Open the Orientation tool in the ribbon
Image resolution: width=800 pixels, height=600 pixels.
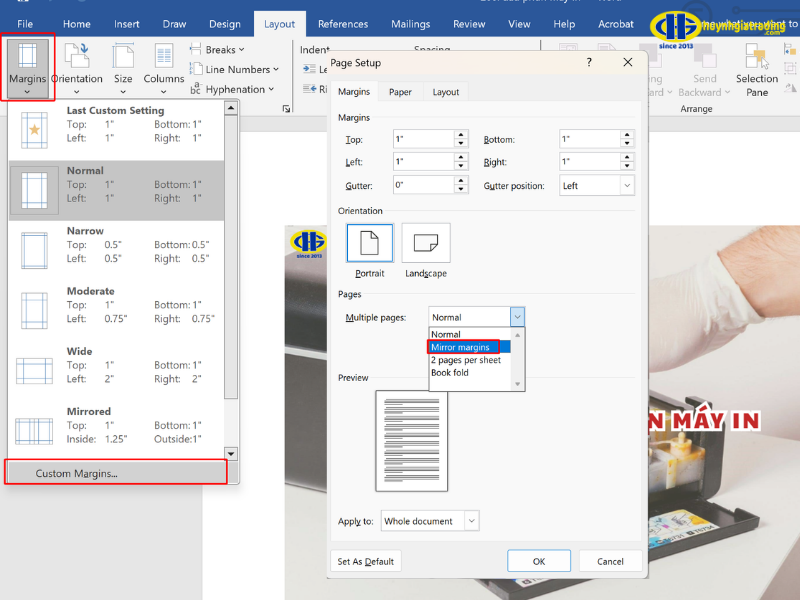(78, 68)
